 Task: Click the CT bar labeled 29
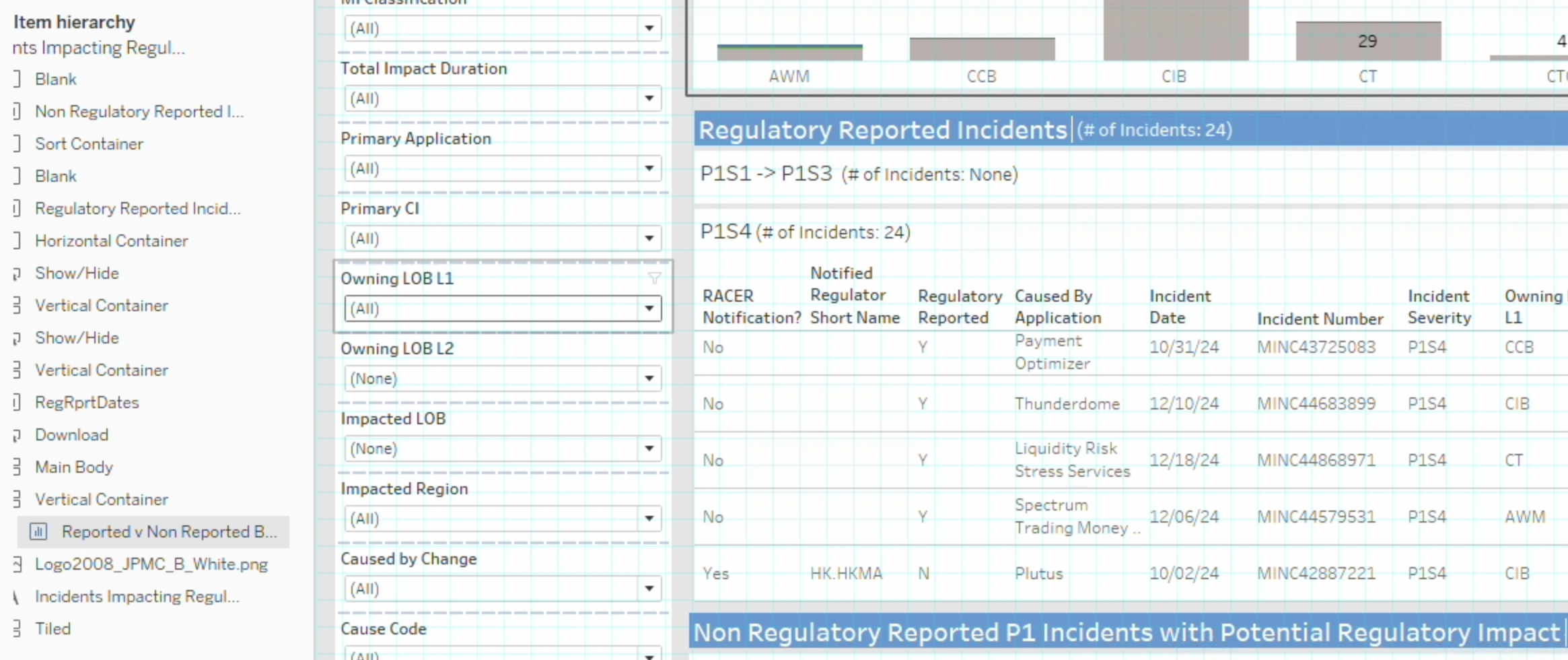point(1368,41)
